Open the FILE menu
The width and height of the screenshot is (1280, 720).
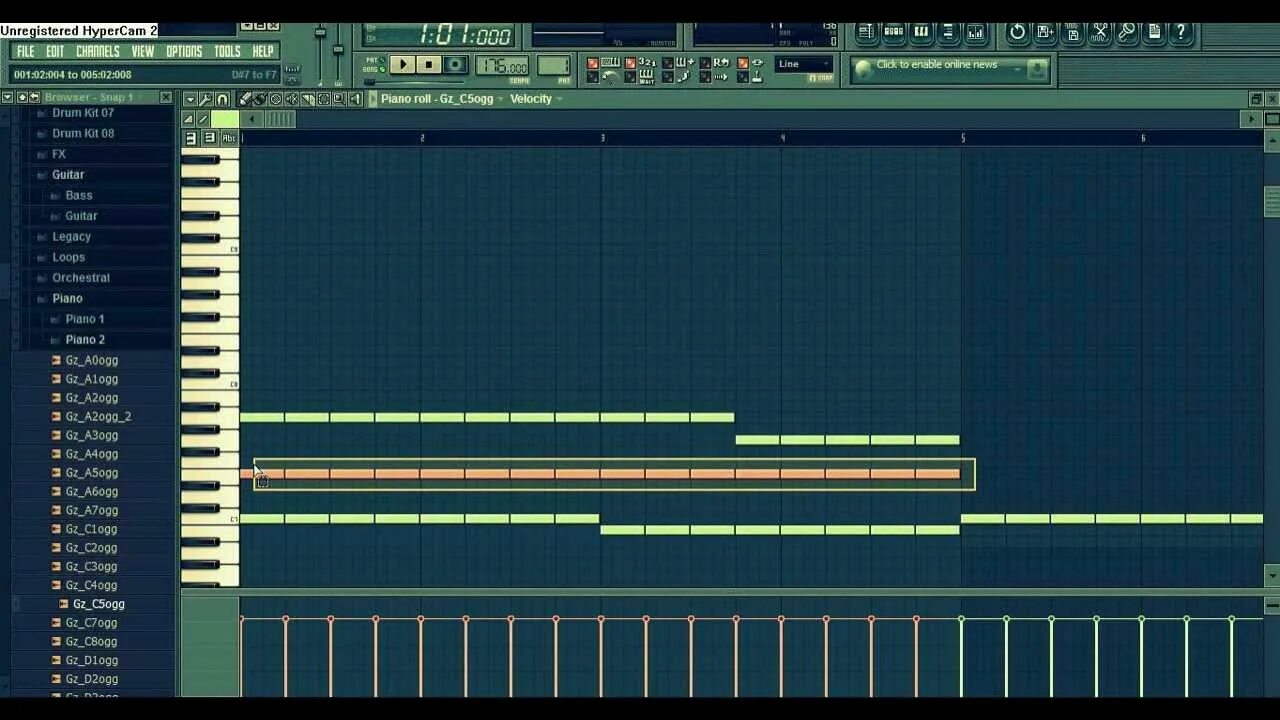click(25, 51)
